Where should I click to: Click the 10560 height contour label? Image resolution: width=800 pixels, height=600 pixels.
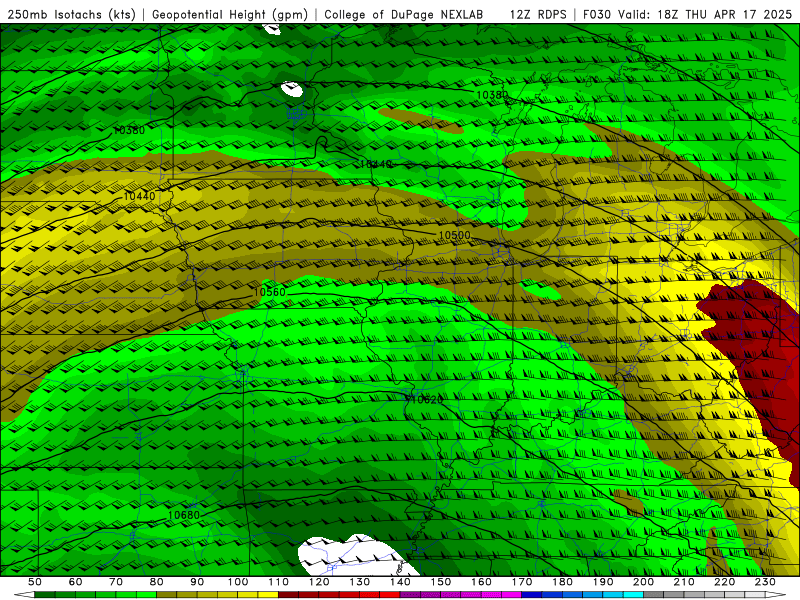(x=269, y=292)
